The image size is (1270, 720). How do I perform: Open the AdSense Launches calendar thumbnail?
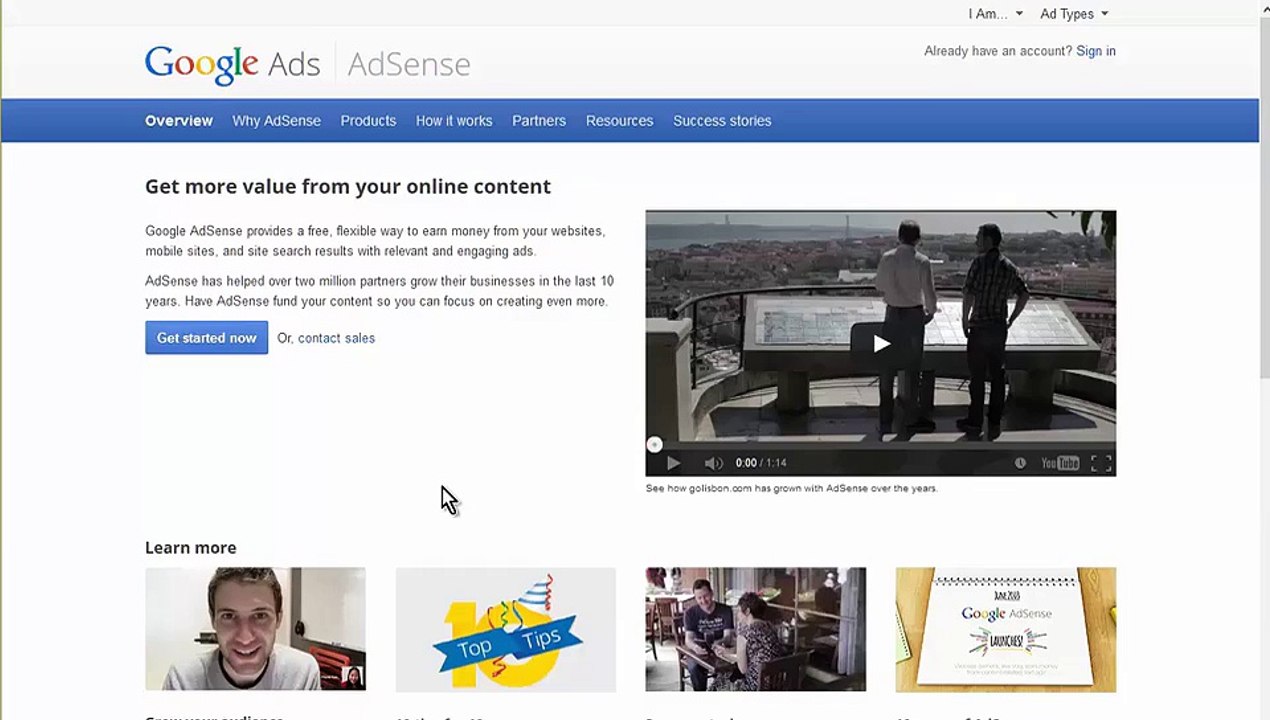(x=1006, y=630)
